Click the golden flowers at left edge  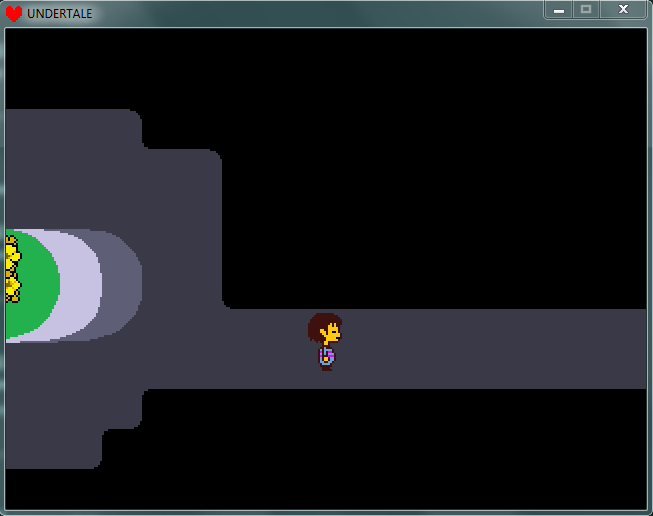[x=13, y=269]
